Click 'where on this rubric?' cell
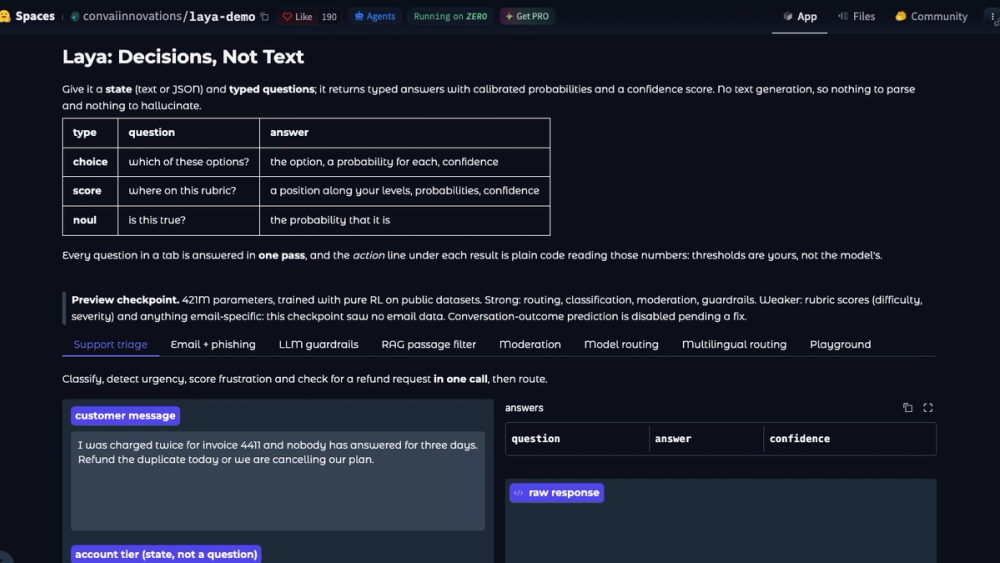The image size is (1000, 563). tap(189, 191)
